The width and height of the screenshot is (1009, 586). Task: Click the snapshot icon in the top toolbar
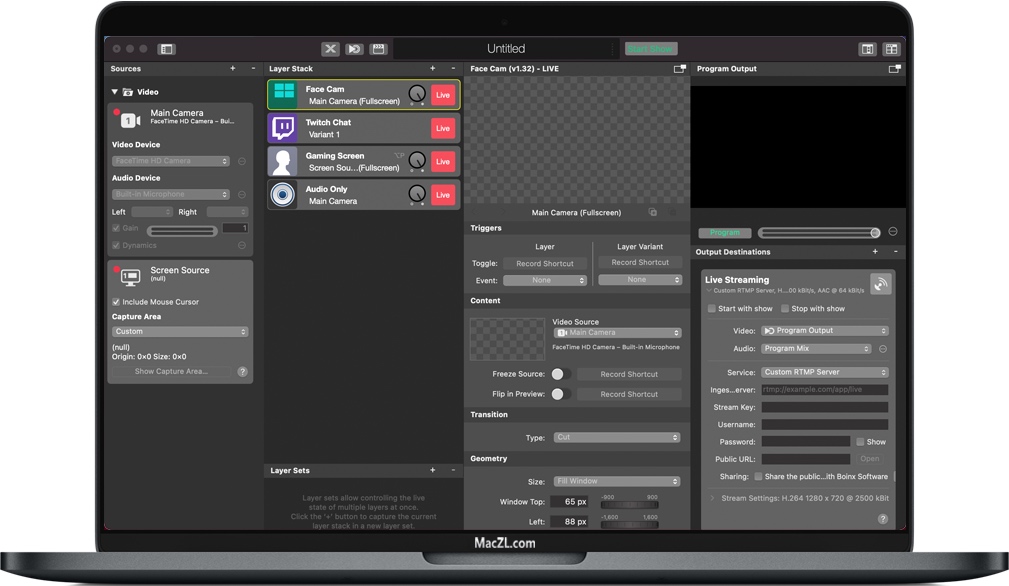[379, 48]
